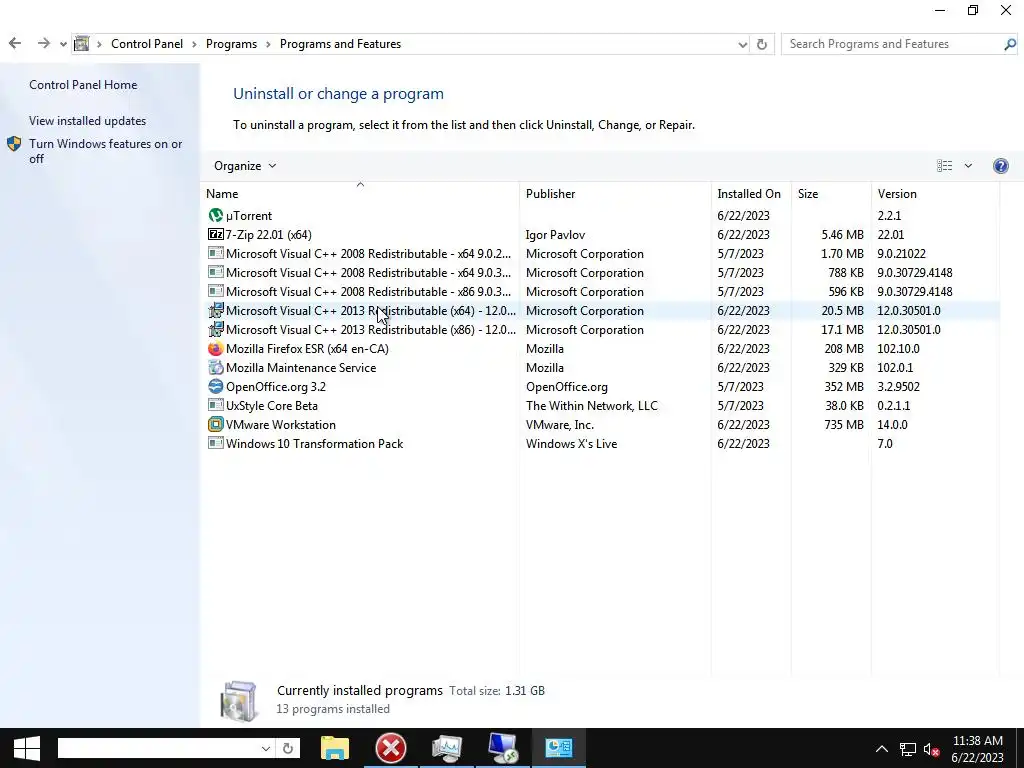Click the OpenOffice.org publisher cell

click(x=567, y=387)
